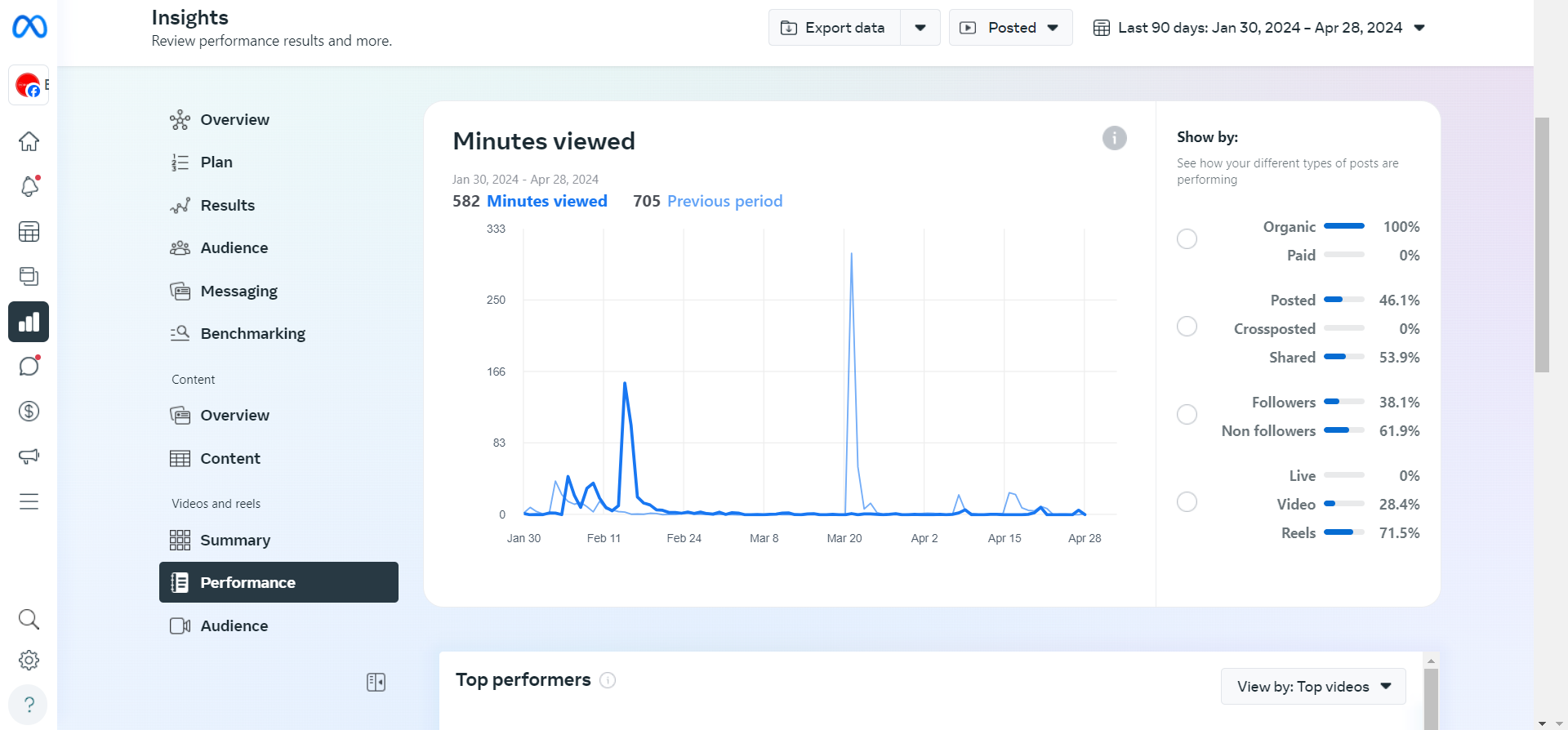Click the Meta logo icon
Viewport: 1568px width, 730px height.
coord(29,27)
